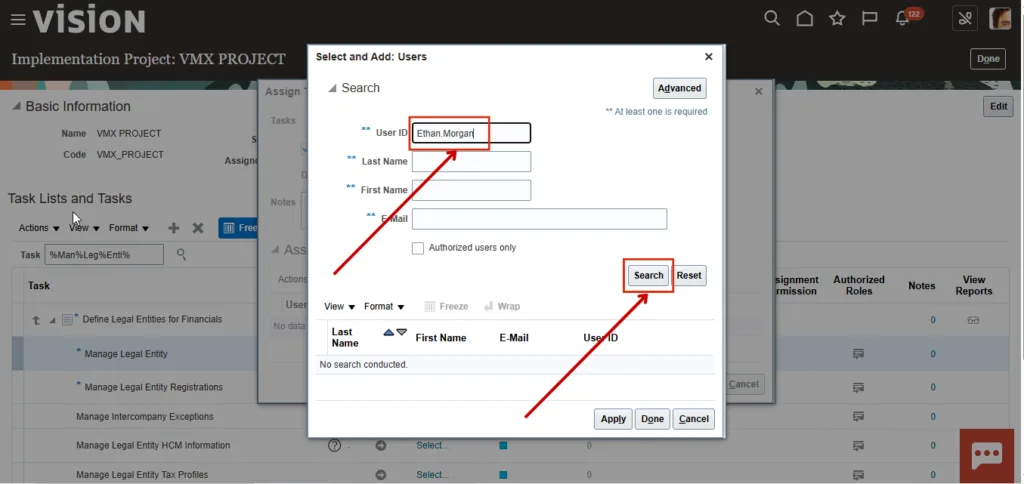Open the chat assistant icon
This screenshot has width=1024, height=484.
point(986,453)
